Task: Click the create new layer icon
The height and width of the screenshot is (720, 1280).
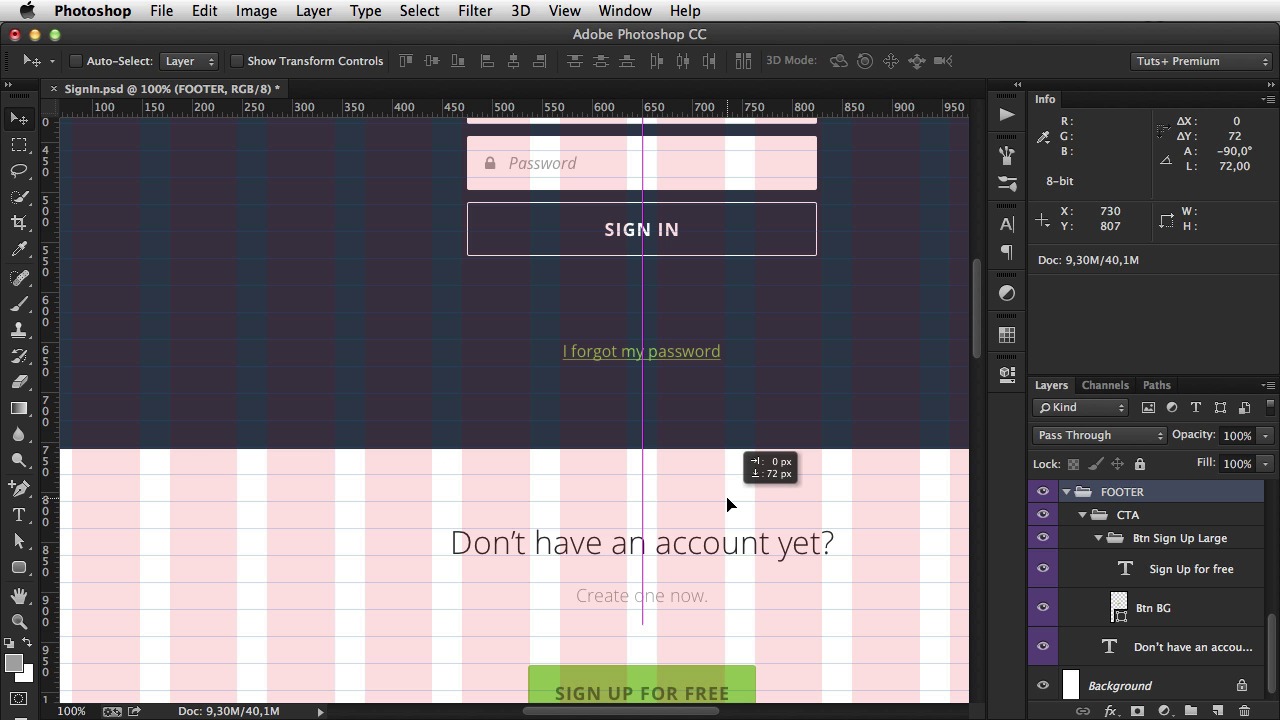Action: tap(1218, 711)
